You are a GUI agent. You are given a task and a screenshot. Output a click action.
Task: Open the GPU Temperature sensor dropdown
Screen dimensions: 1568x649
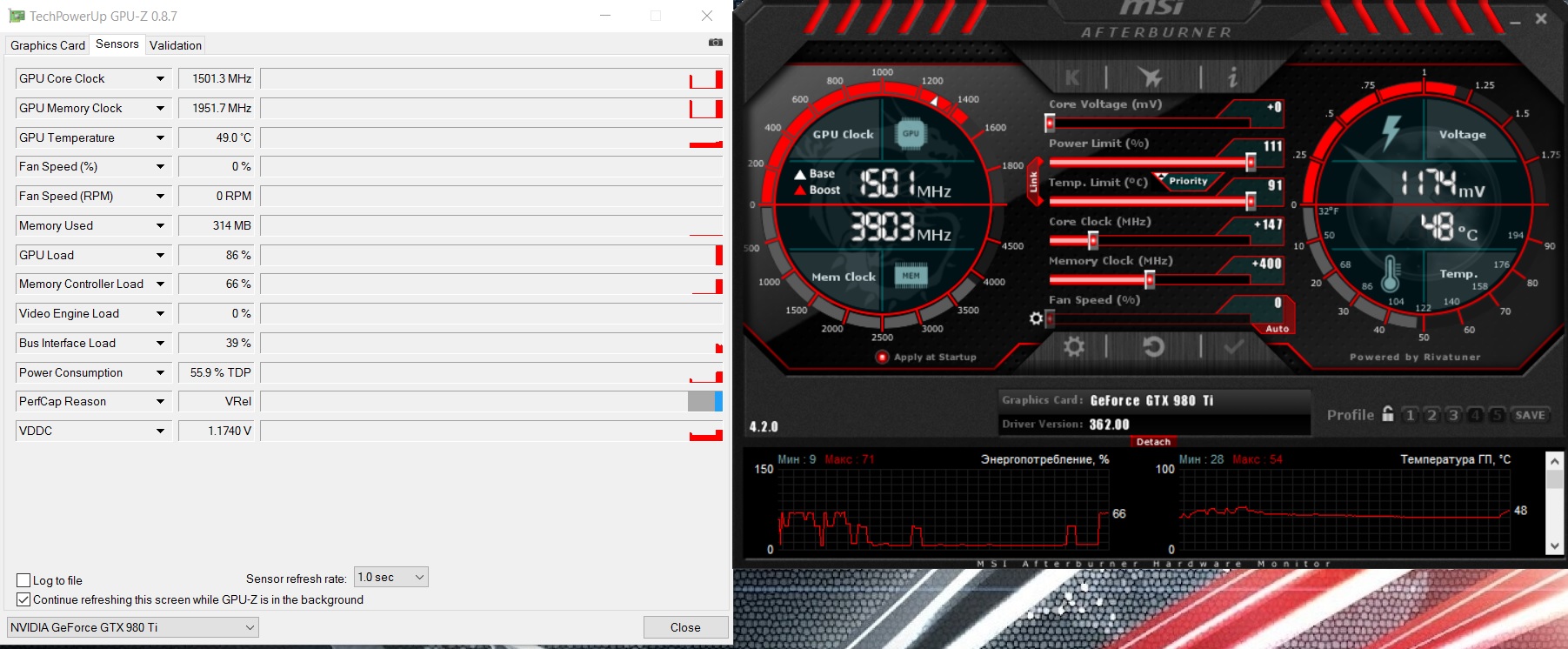coord(160,137)
